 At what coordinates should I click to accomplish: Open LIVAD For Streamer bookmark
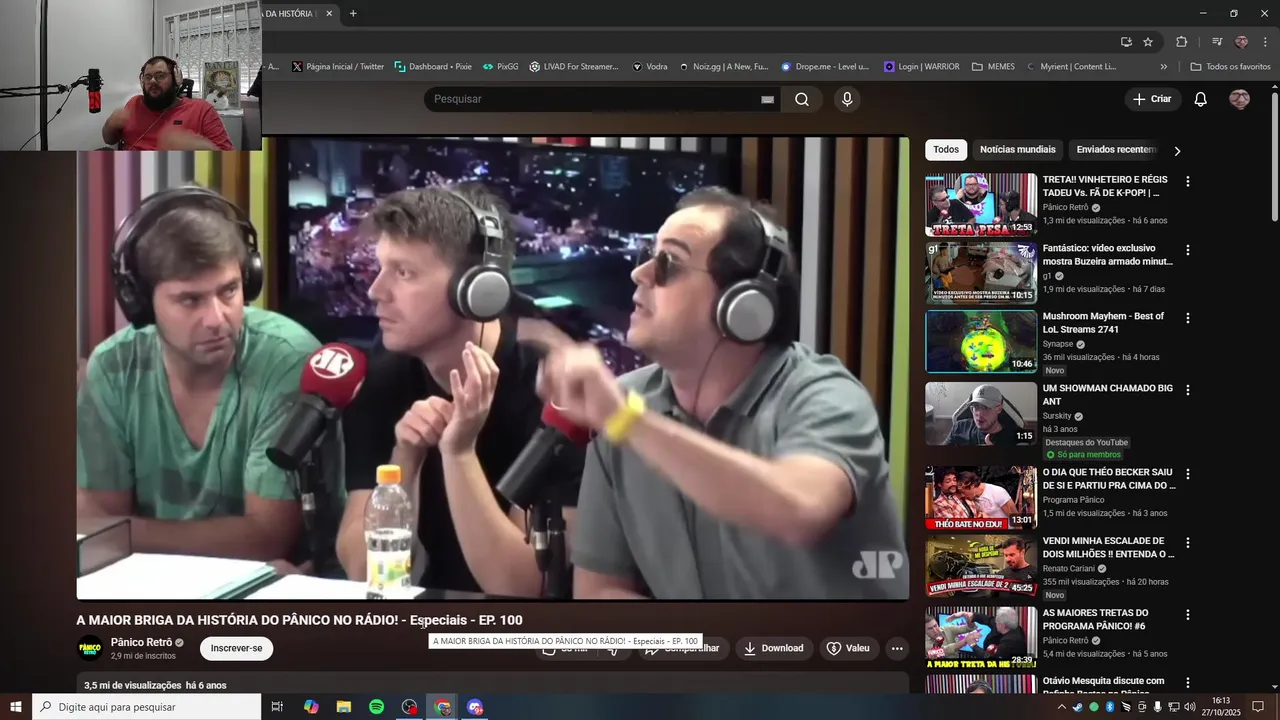[x=574, y=67]
